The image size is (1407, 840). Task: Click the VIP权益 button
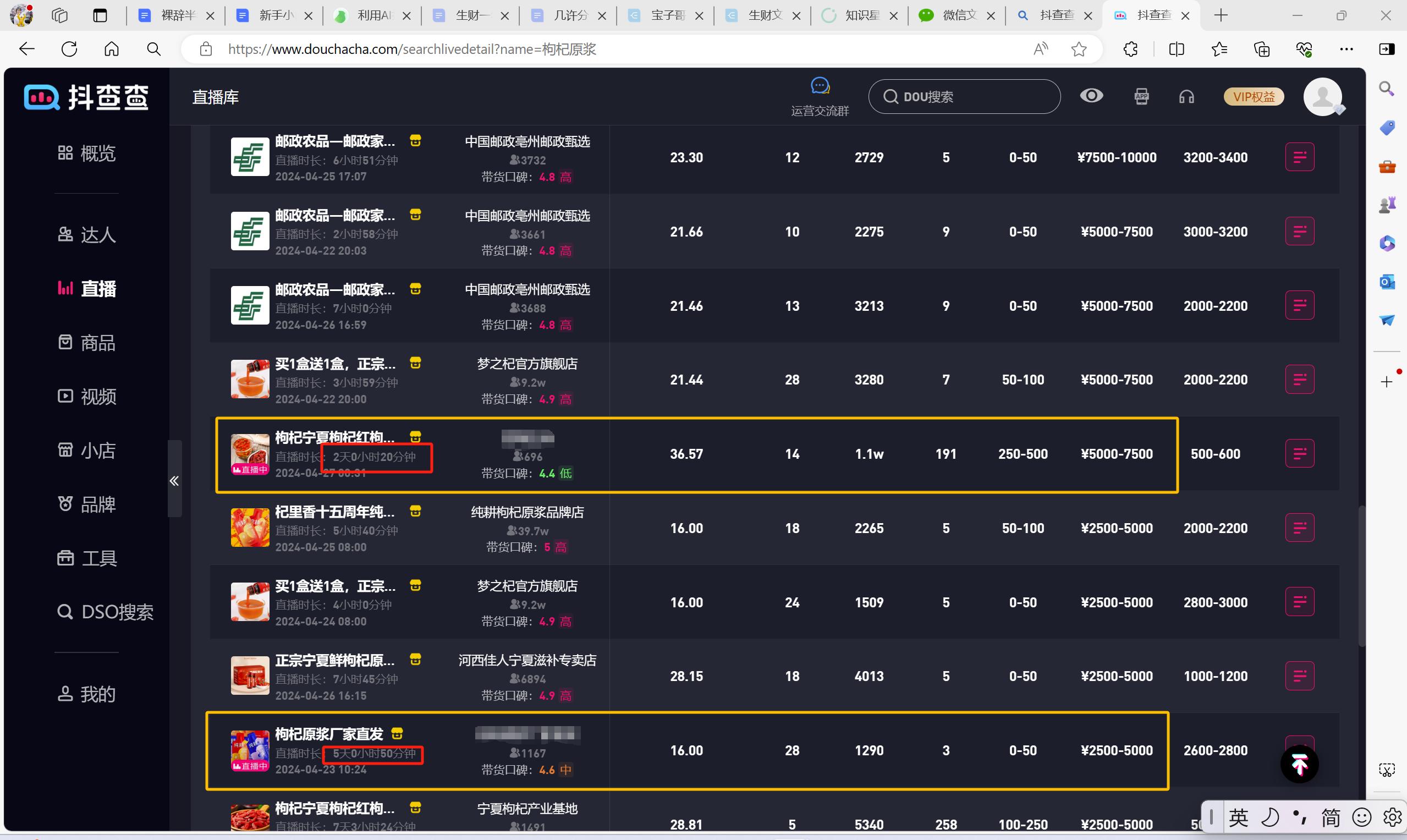(1253, 97)
